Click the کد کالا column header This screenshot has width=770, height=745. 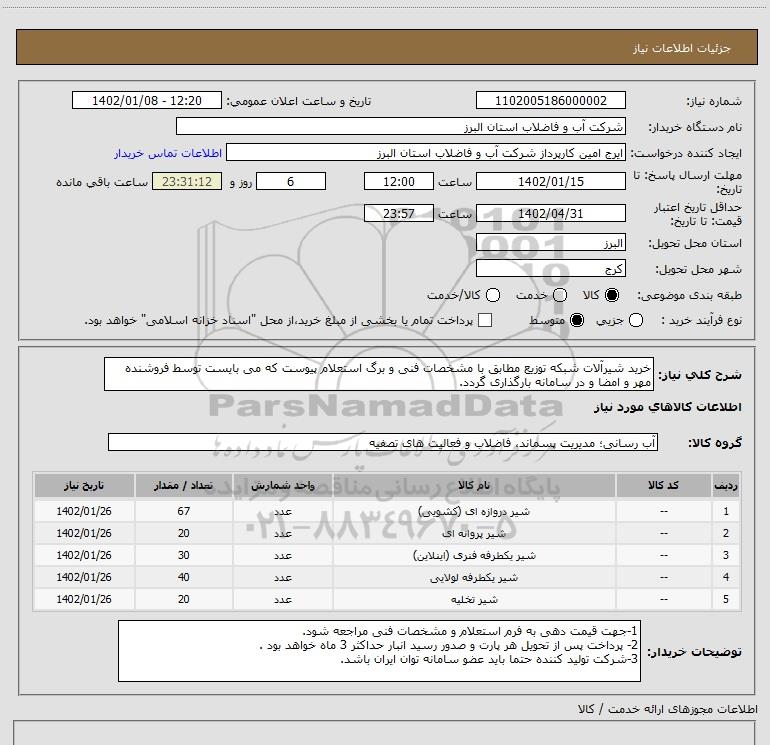pyautogui.click(x=663, y=486)
